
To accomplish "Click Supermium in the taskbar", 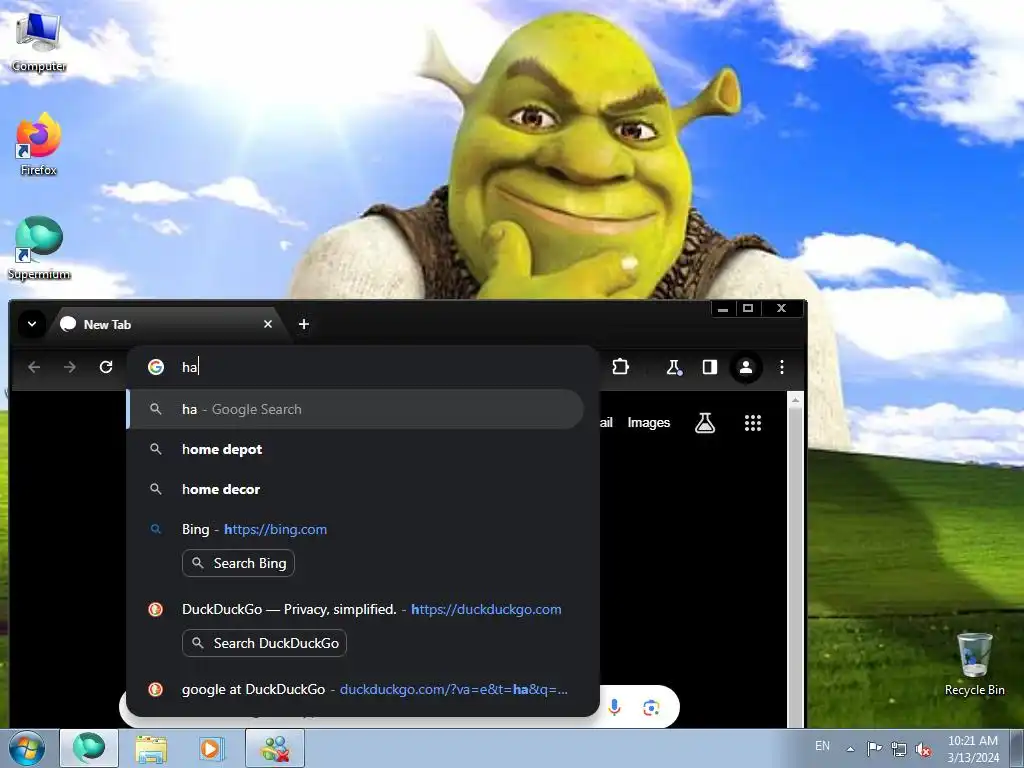I will (89, 748).
